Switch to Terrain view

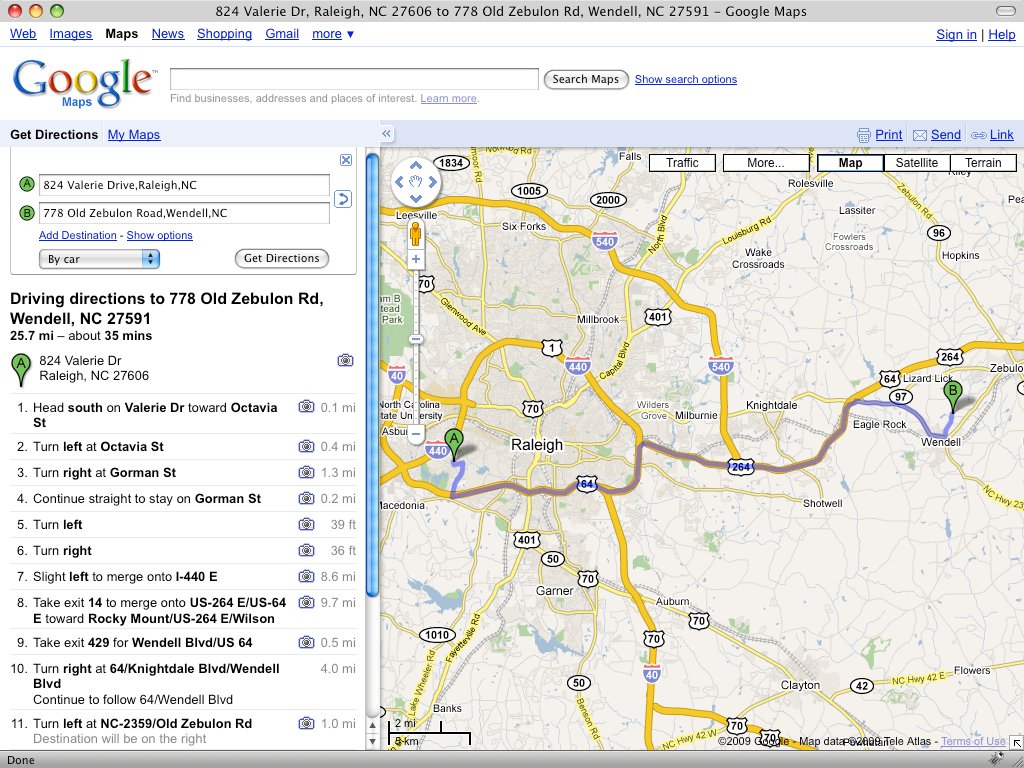[x=983, y=163]
